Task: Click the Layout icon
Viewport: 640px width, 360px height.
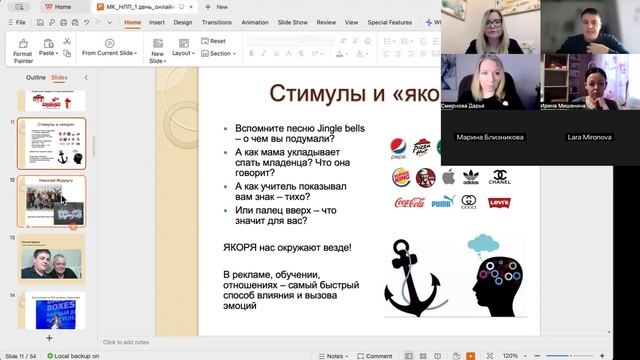Action: point(184,43)
